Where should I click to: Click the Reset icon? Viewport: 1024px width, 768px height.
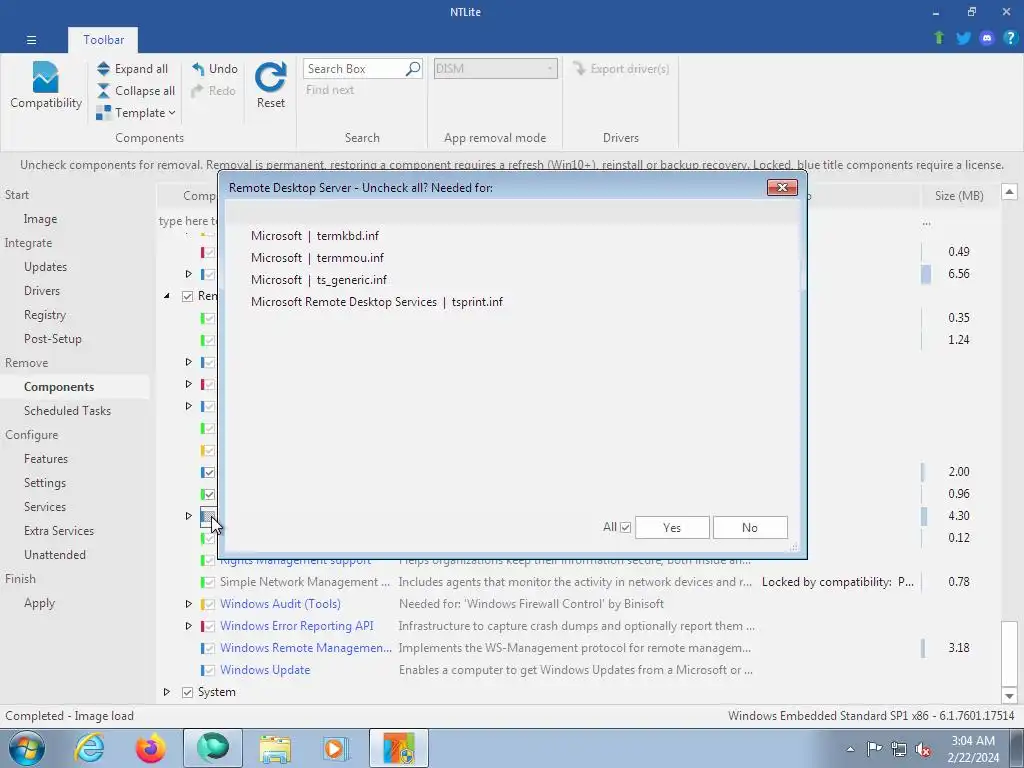tap(270, 78)
